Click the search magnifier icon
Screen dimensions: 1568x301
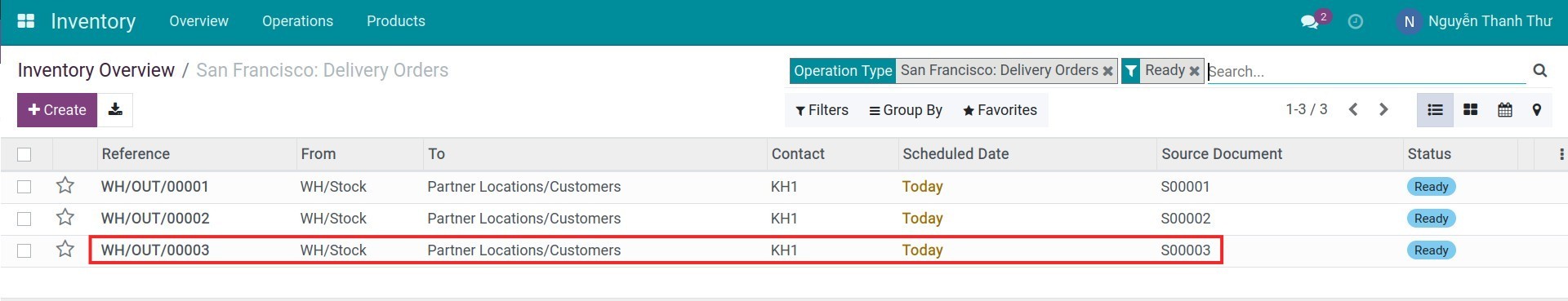[x=1539, y=70]
